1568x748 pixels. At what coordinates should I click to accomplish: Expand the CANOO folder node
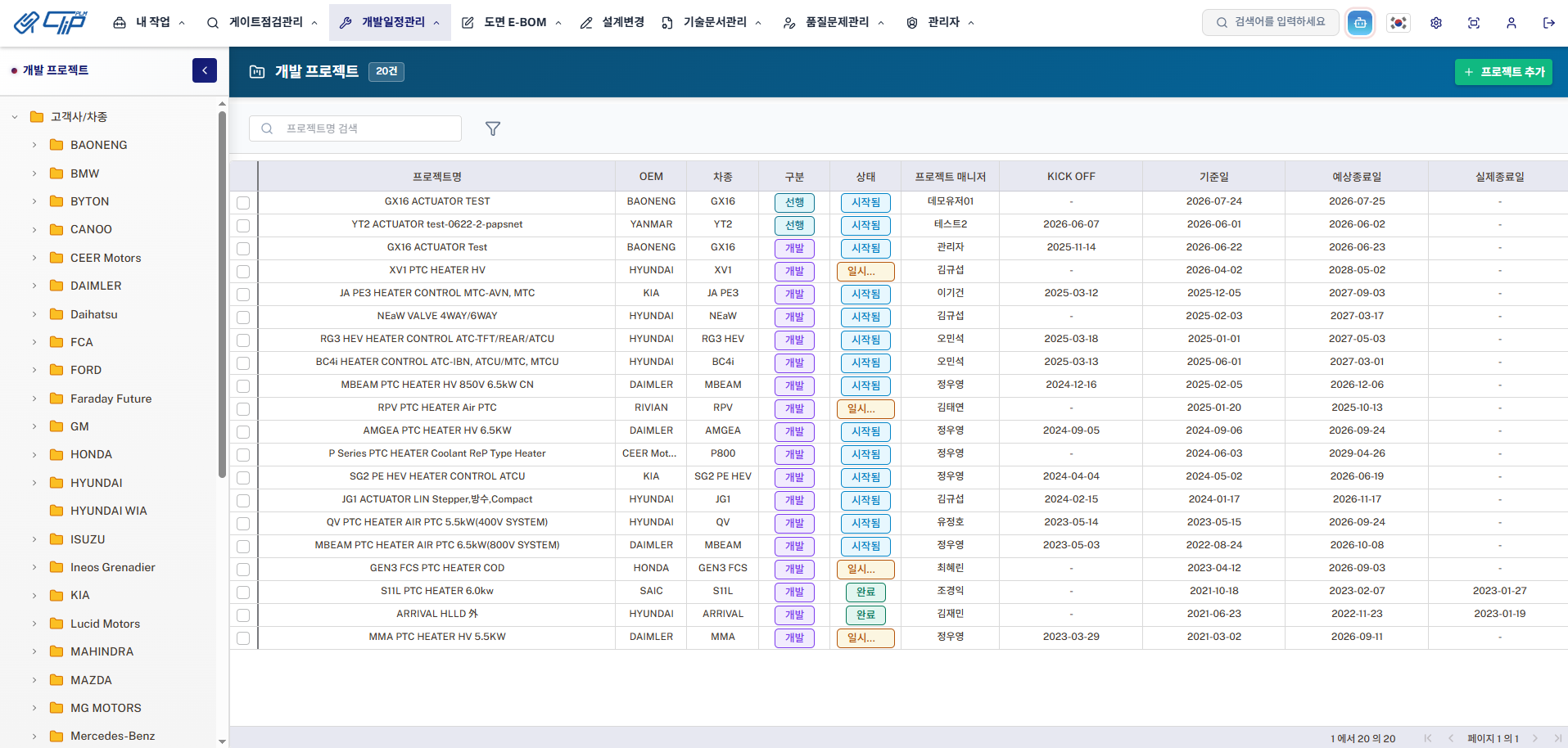(34, 229)
